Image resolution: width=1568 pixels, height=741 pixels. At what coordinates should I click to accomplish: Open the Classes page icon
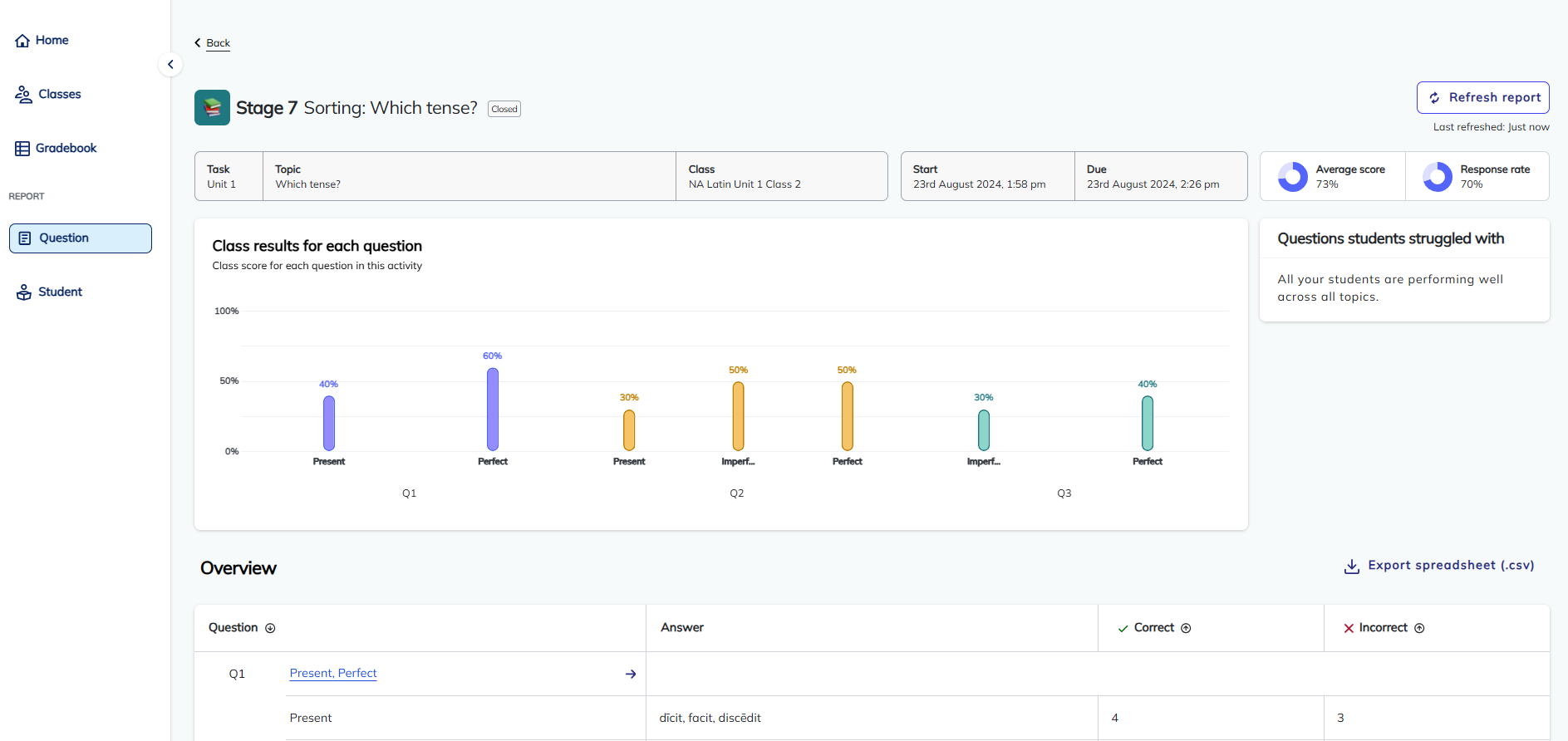(x=23, y=95)
